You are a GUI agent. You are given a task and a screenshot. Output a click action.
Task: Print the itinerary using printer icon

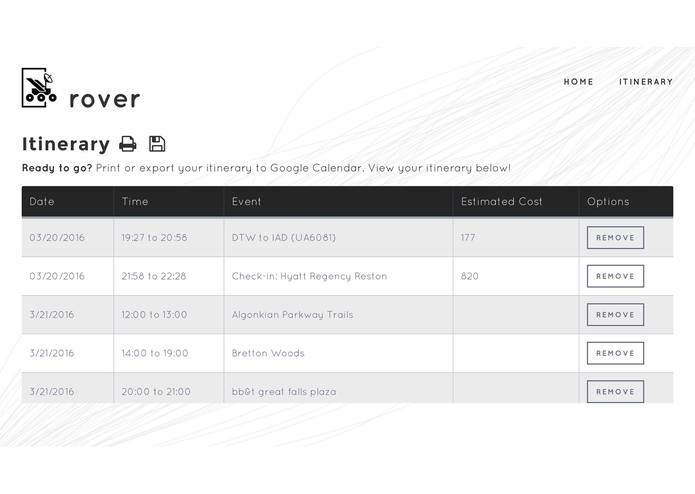pyautogui.click(x=128, y=144)
